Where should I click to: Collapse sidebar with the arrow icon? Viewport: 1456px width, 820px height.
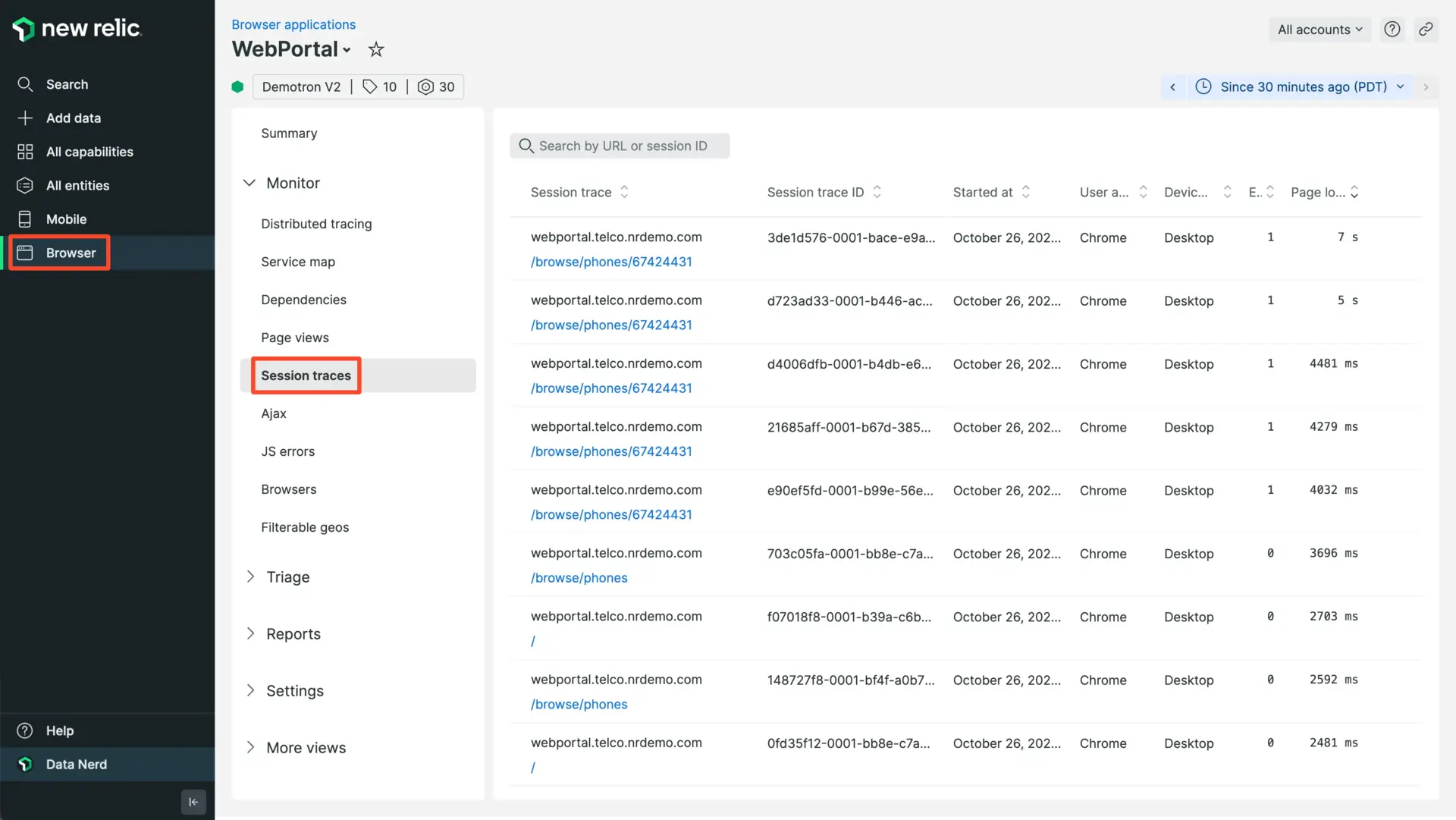point(193,802)
